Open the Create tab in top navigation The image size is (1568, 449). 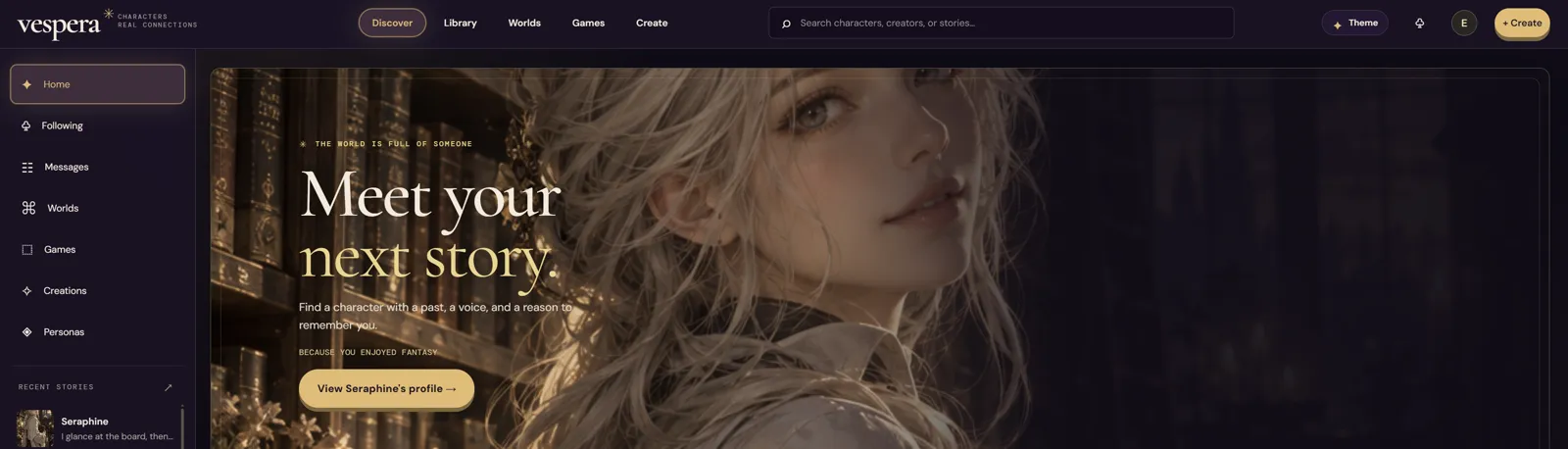coord(652,23)
